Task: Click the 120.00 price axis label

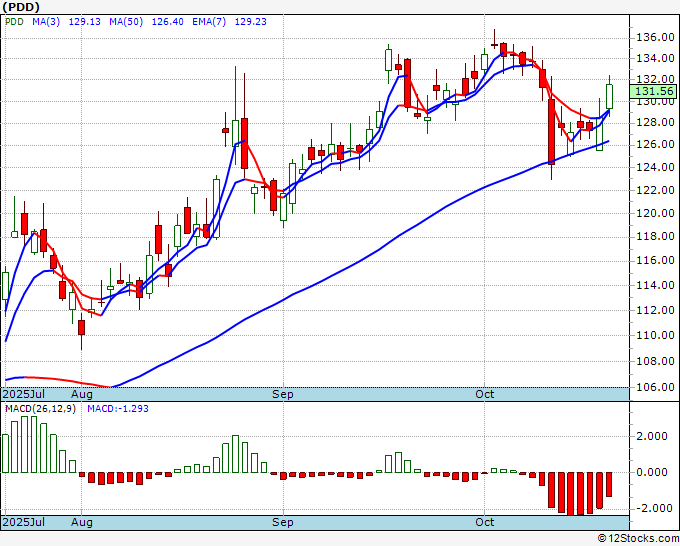Action: [655, 213]
